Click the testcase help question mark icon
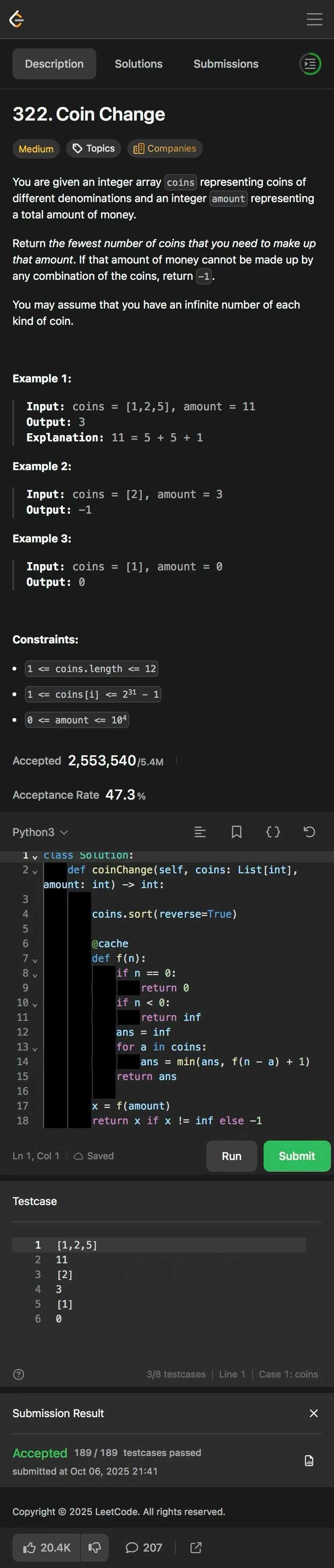Screen dimensions: 334x1568 point(19,1374)
